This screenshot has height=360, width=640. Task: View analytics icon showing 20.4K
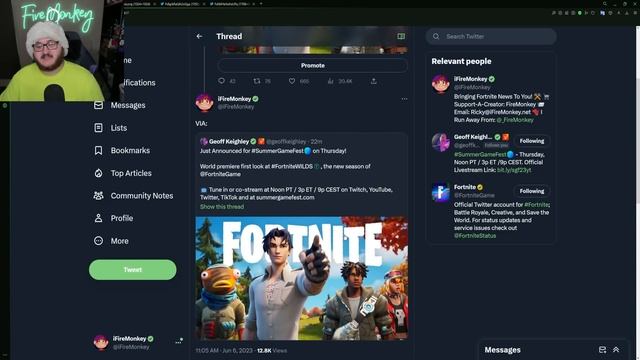tap(330, 81)
